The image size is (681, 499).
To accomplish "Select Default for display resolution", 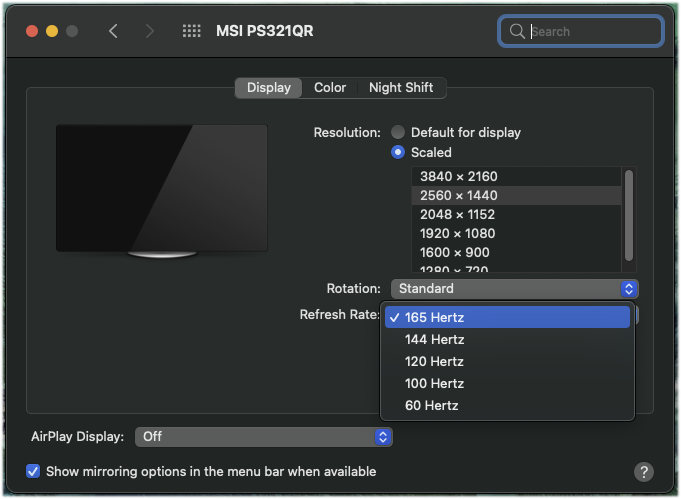I will tap(398, 132).
